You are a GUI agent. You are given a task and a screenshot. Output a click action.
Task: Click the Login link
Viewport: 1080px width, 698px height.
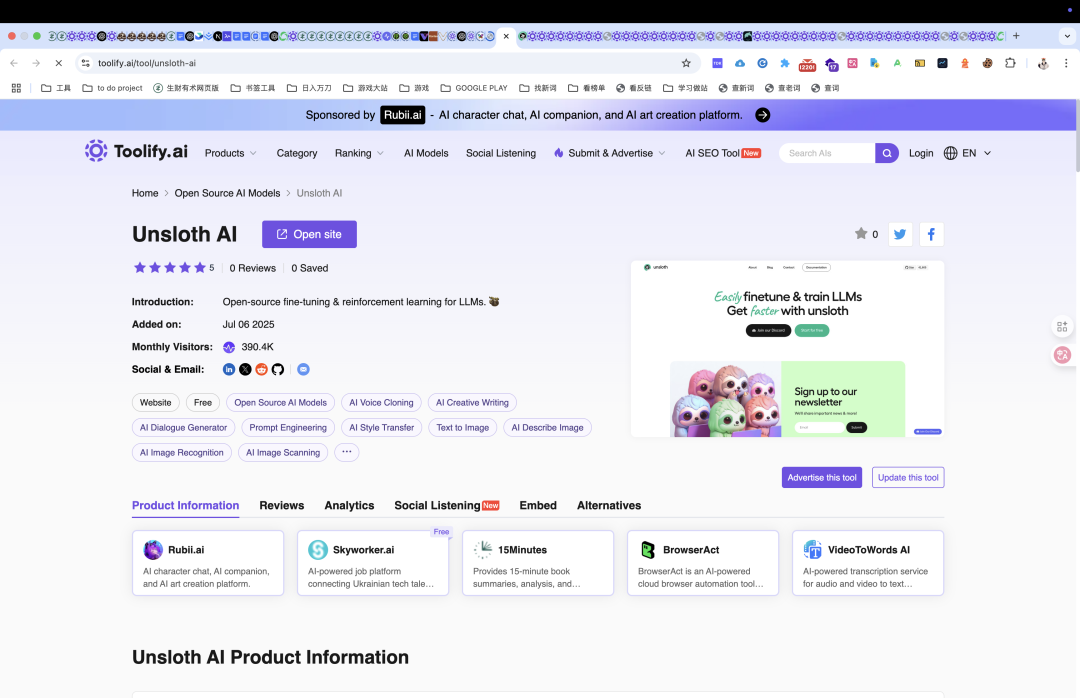click(921, 153)
